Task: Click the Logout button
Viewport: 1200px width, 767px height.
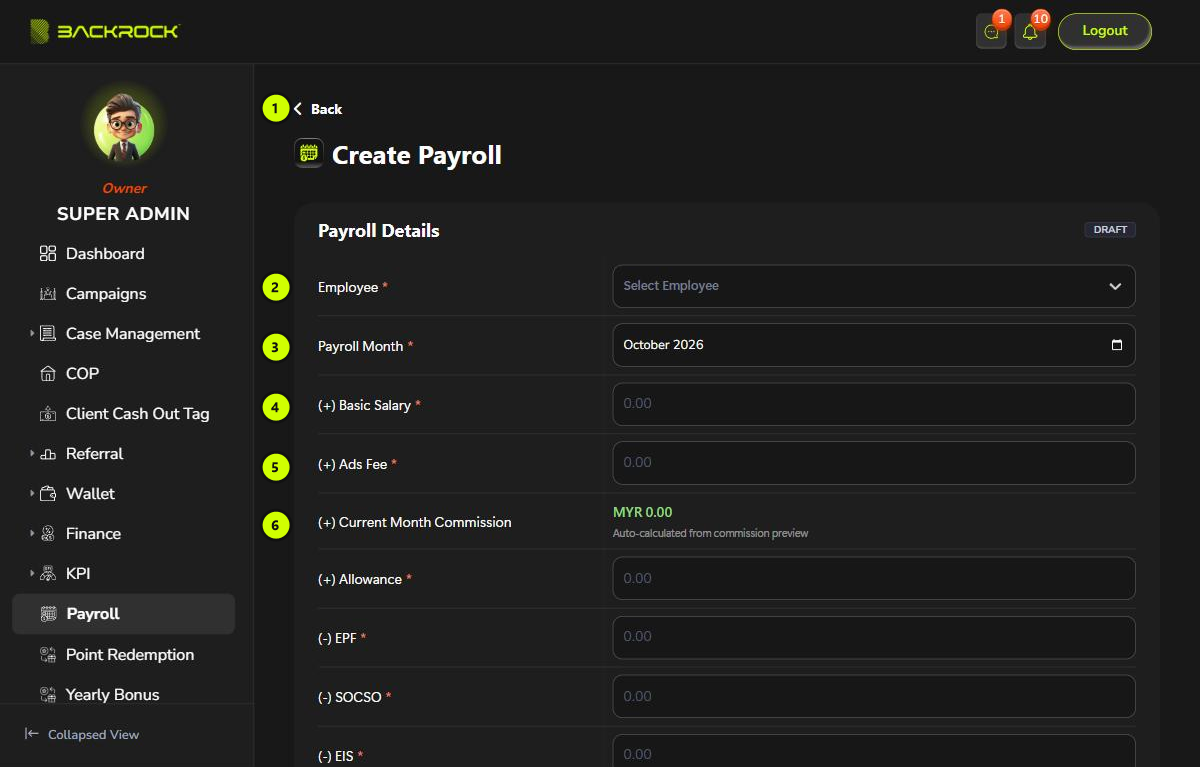Action: 1105,31
